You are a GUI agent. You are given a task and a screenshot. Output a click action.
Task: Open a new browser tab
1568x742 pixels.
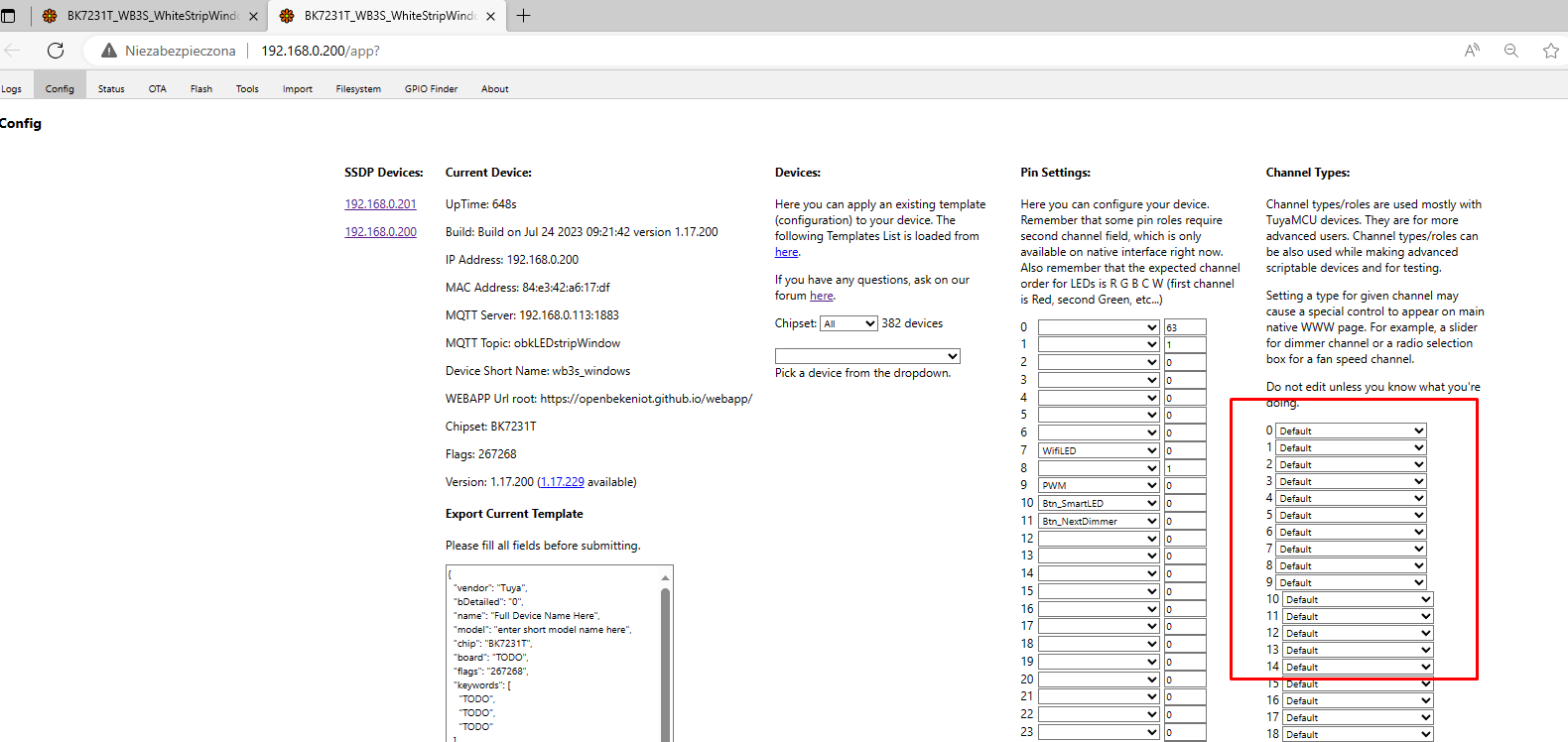point(523,16)
